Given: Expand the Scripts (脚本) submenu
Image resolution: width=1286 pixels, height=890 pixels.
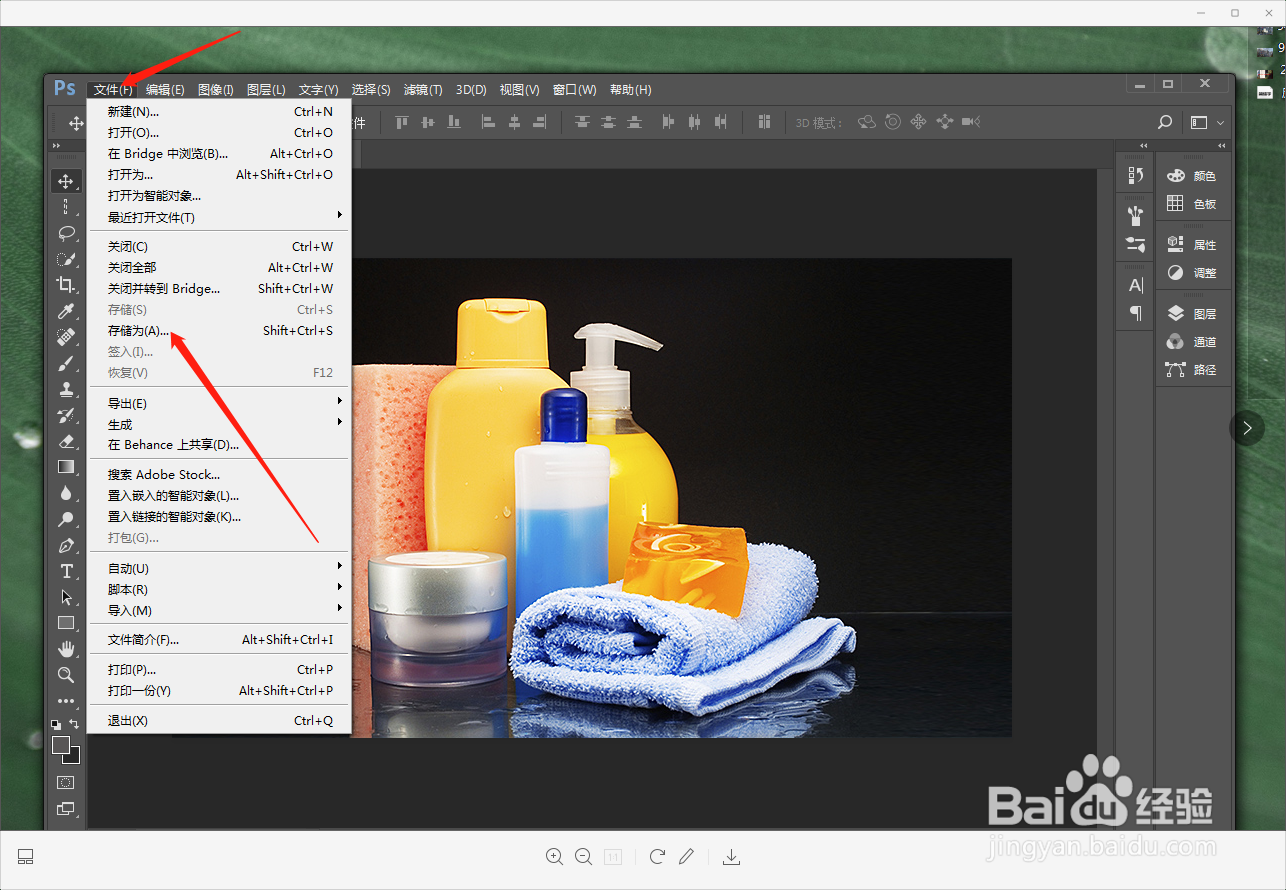Looking at the screenshot, I should coord(219,589).
